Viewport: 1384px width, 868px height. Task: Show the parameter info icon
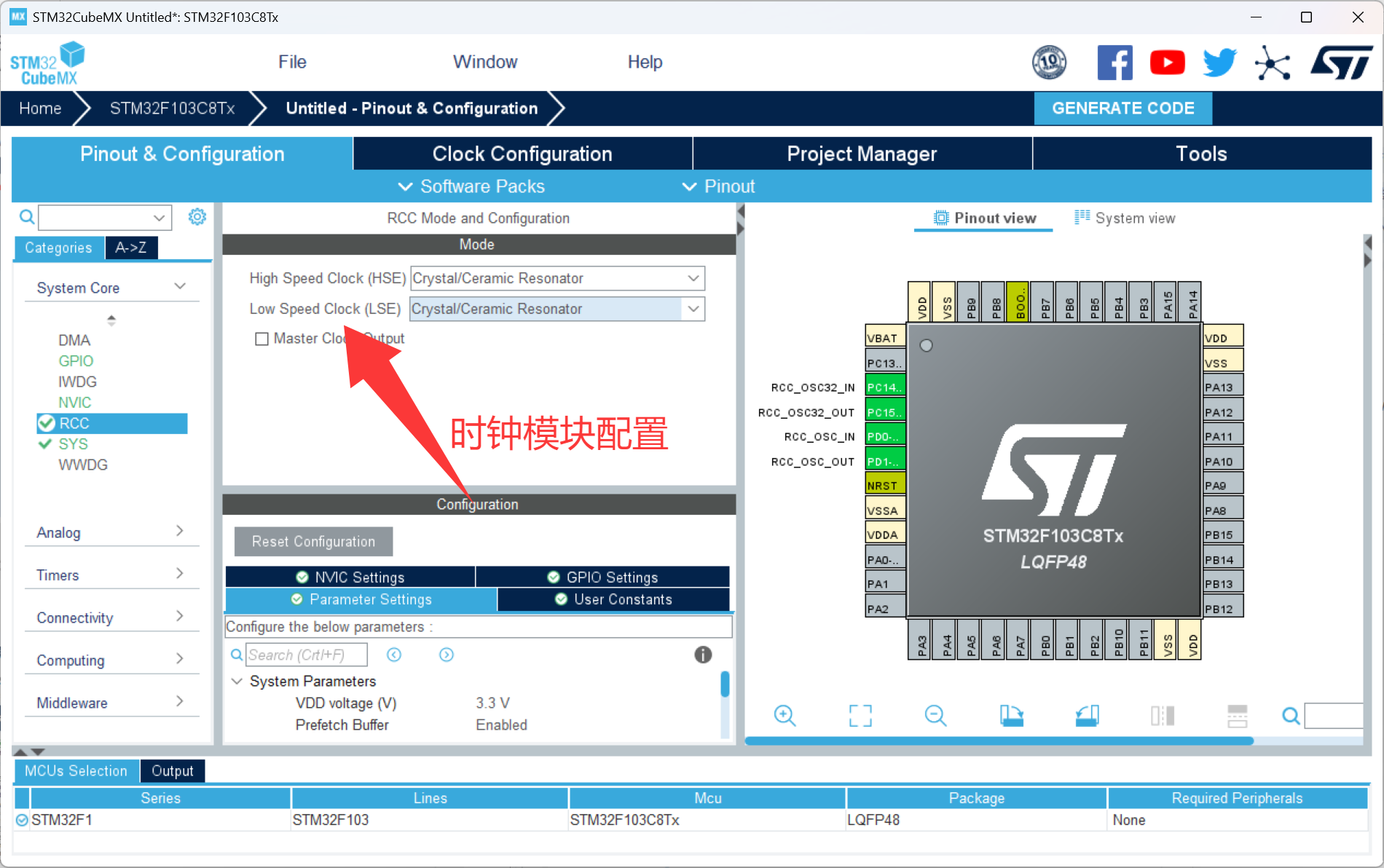[x=703, y=655]
